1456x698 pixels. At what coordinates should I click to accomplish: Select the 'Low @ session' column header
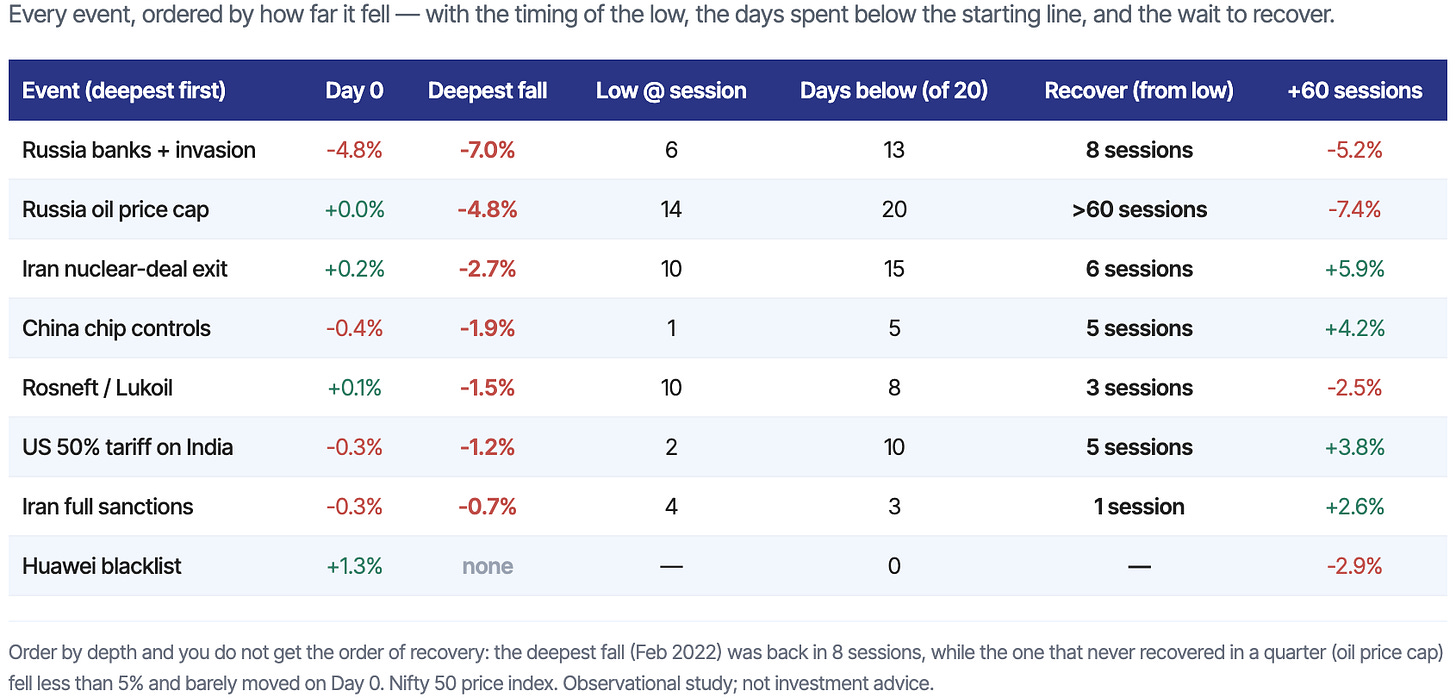pyautogui.click(x=671, y=91)
